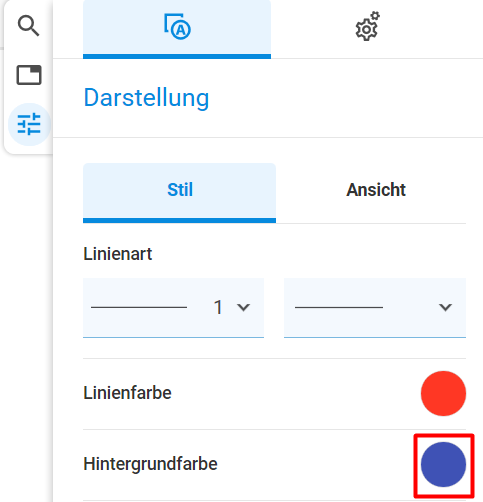Switch to the Ansicht tab

[376, 190]
